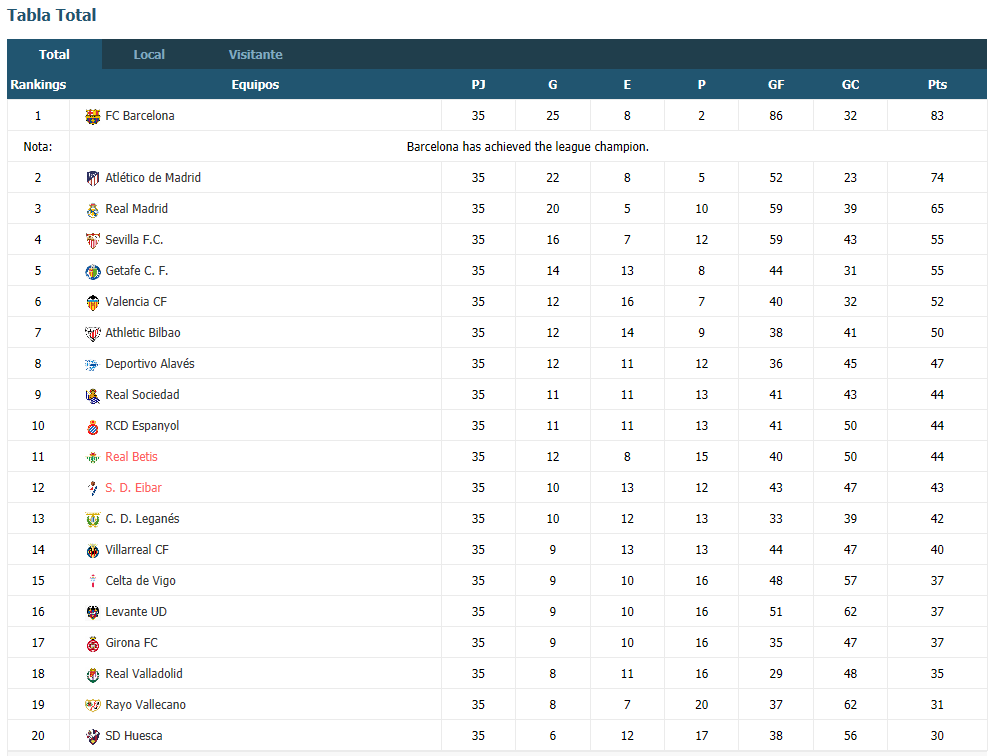The width and height of the screenshot is (990, 756).
Task: Click the Celta de Vigo crest icon
Action: coord(93,581)
